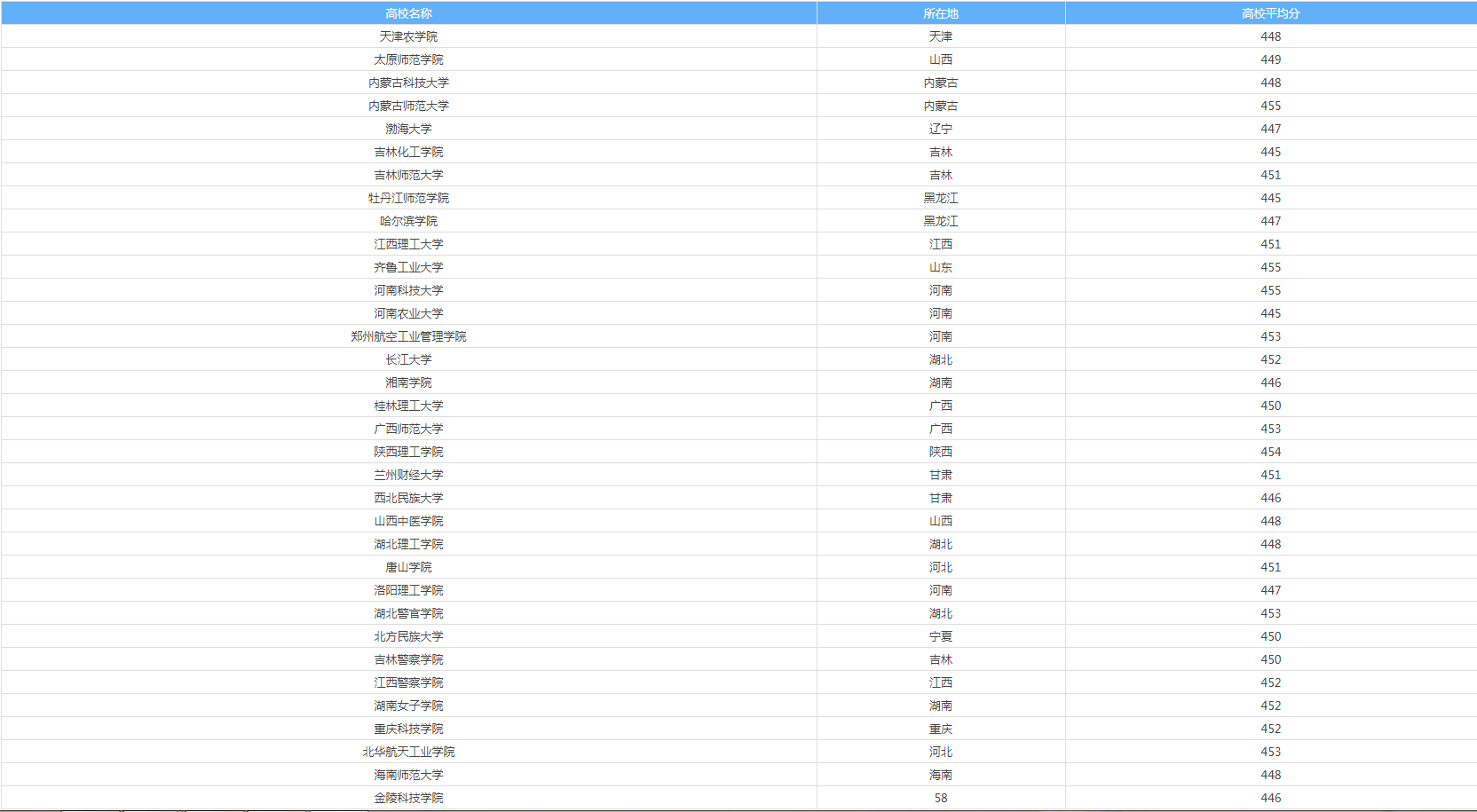Click 宁夏 location in 北方民族大学 row

click(x=941, y=636)
